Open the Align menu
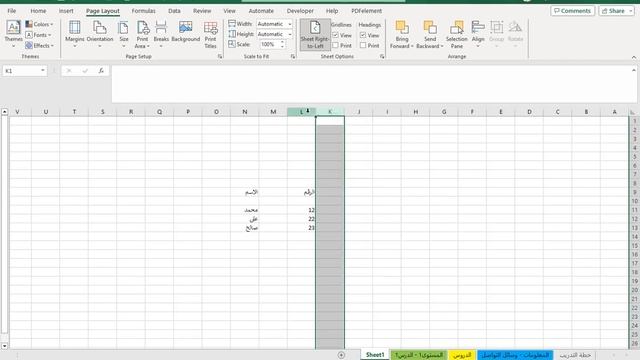Screen dimensions: 640x360 point(478,33)
